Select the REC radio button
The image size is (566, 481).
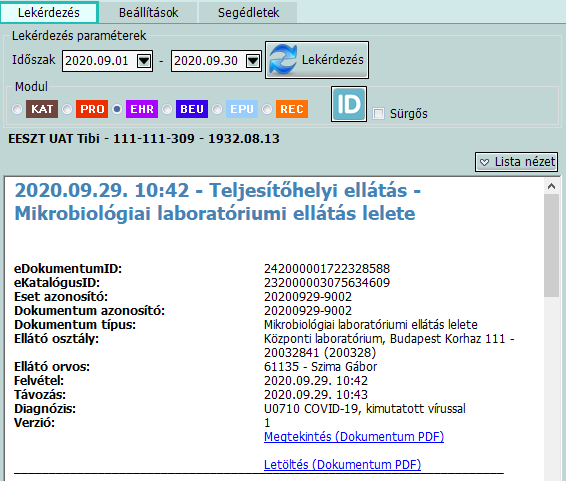(x=267, y=109)
